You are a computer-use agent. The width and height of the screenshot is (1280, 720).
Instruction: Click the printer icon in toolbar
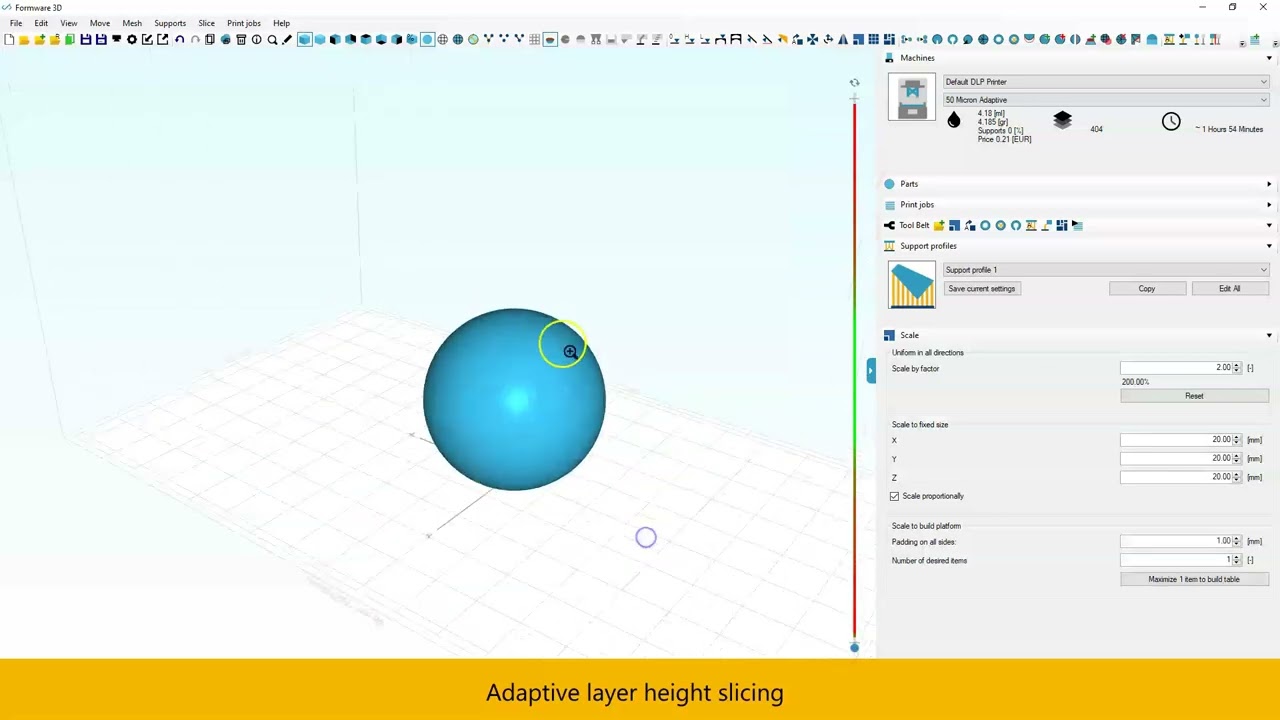coord(117,39)
